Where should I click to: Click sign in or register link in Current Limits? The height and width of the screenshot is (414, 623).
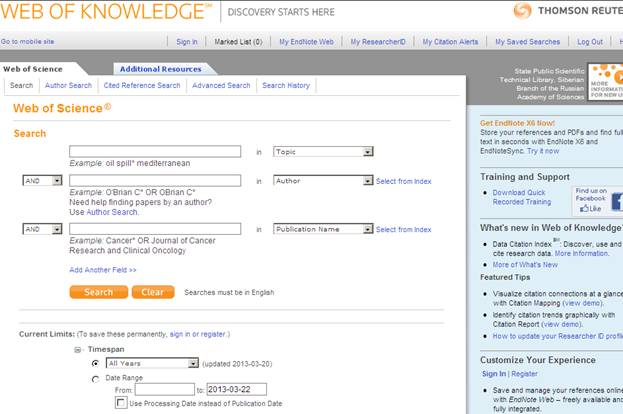pyautogui.click(x=197, y=334)
